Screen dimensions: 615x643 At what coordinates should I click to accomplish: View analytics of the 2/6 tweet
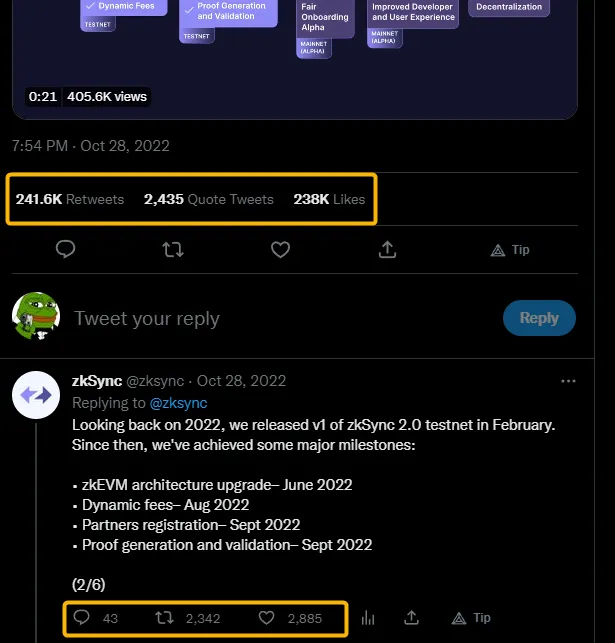pos(367,618)
